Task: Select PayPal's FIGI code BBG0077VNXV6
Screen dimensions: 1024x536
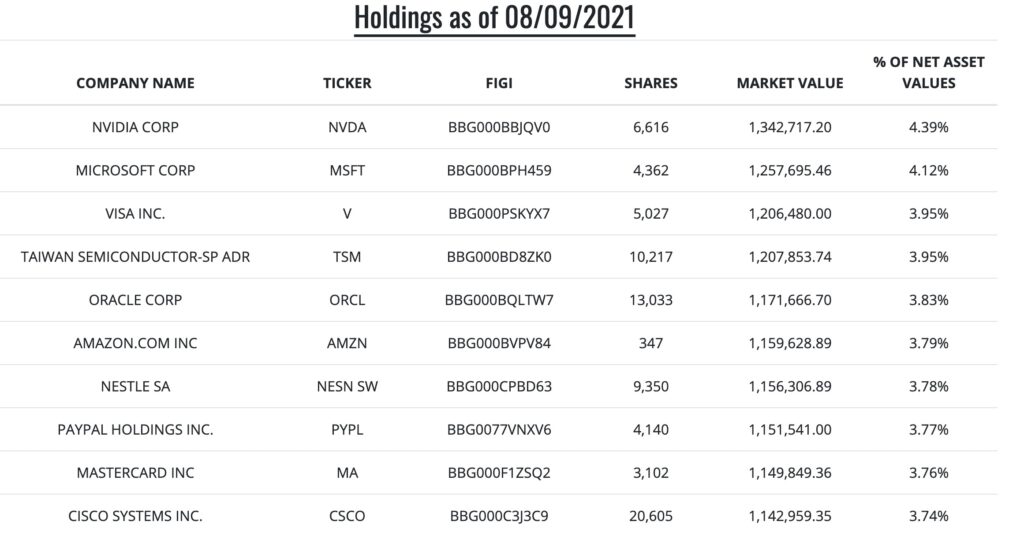Action: [499, 430]
